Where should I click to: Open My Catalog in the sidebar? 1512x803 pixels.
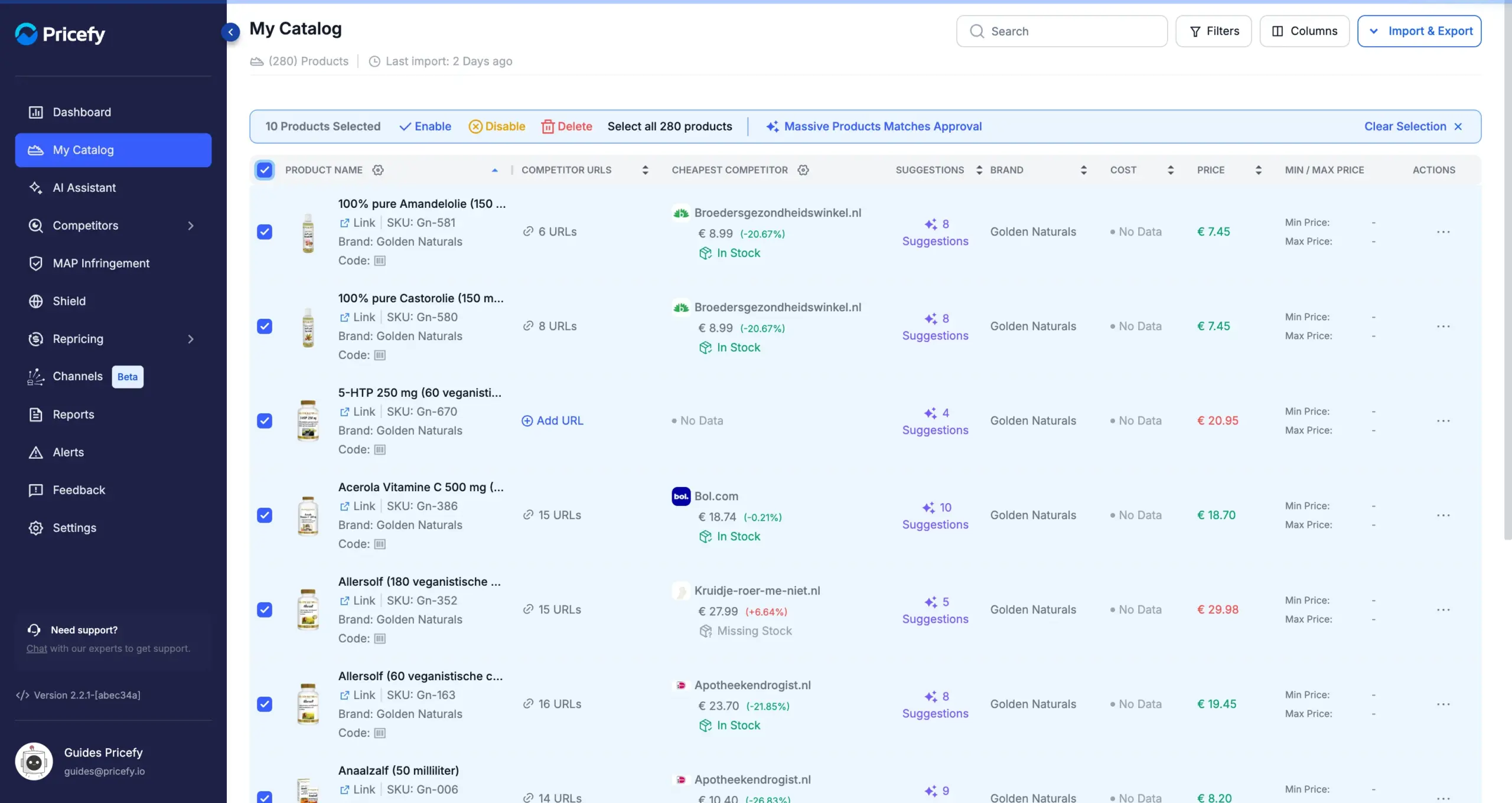[x=113, y=150]
